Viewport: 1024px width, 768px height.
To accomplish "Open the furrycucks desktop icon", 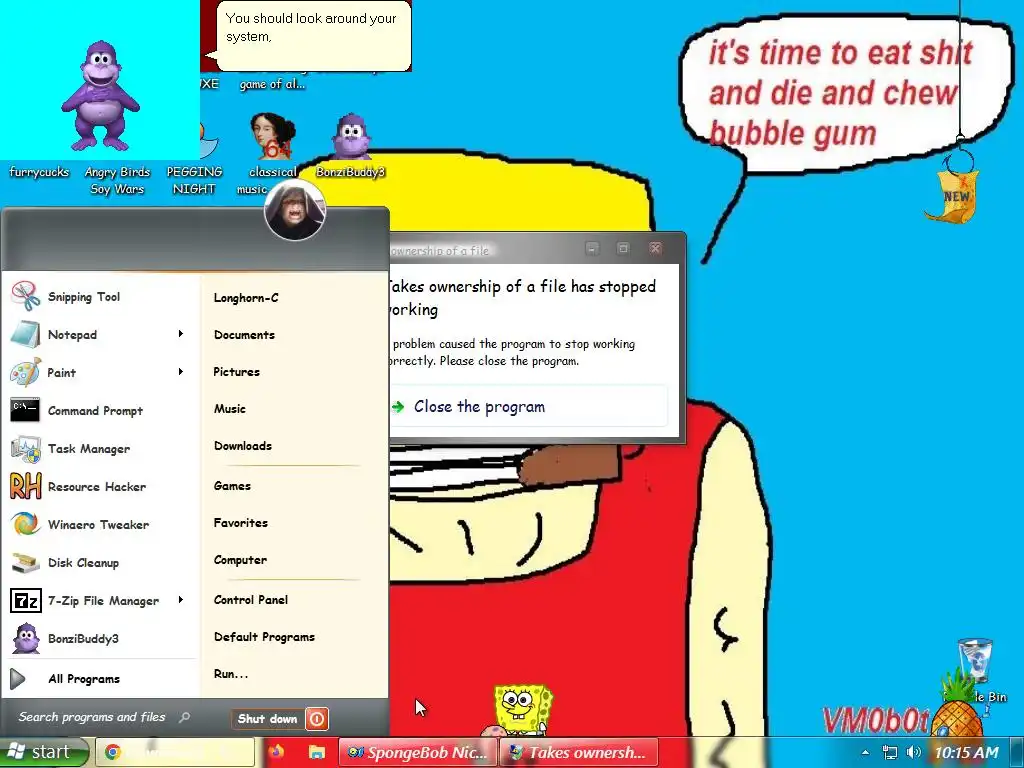I will click(x=39, y=172).
